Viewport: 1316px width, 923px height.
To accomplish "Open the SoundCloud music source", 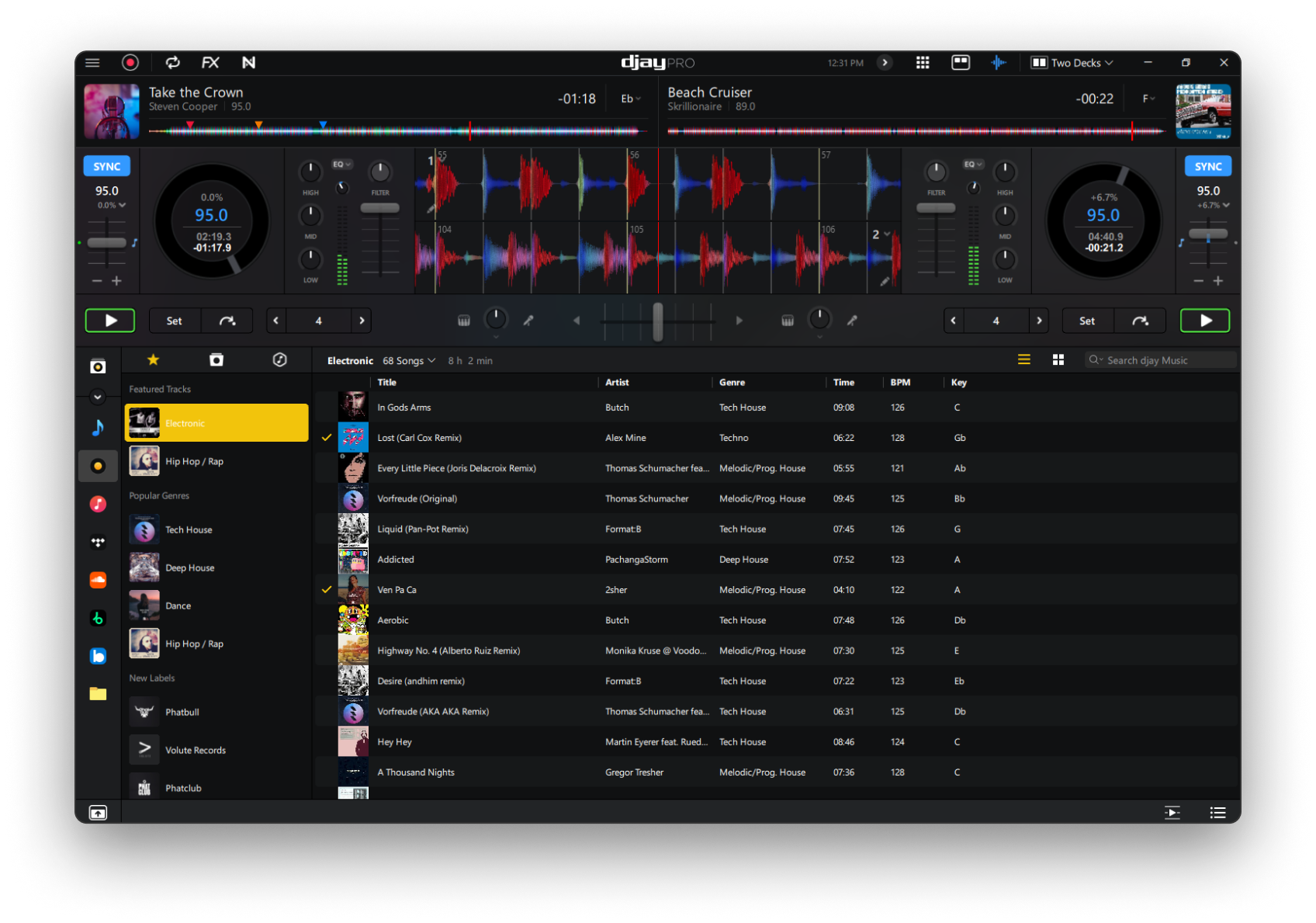I will tap(98, 579).
